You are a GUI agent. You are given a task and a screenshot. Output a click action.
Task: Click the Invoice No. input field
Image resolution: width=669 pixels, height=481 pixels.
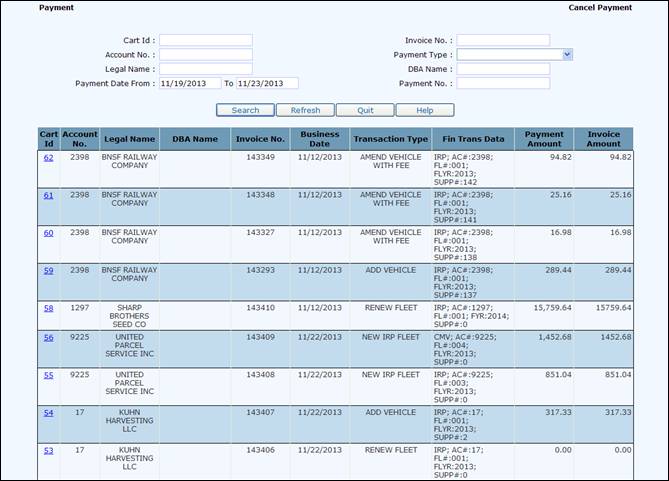pos(503,40)
